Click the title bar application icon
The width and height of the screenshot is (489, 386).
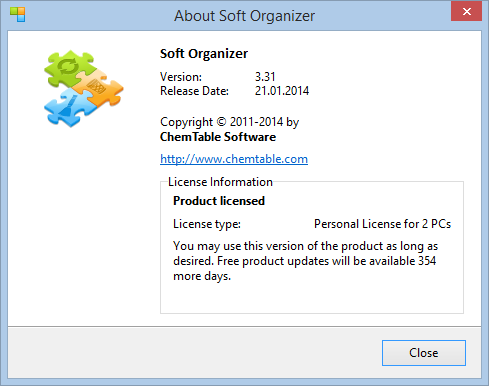[x=17, y=15]
